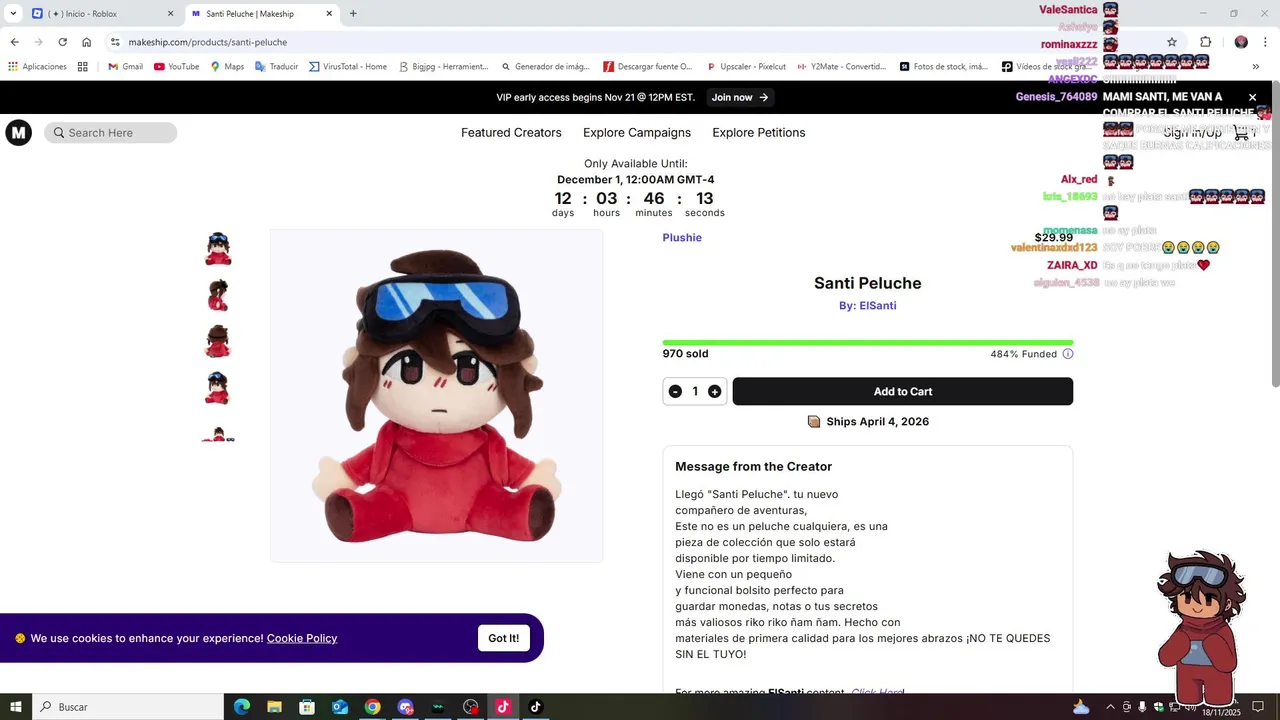This screenshot has height=720, width=1280.
Task: Click Join now in VIP banner
Action: 740,97
